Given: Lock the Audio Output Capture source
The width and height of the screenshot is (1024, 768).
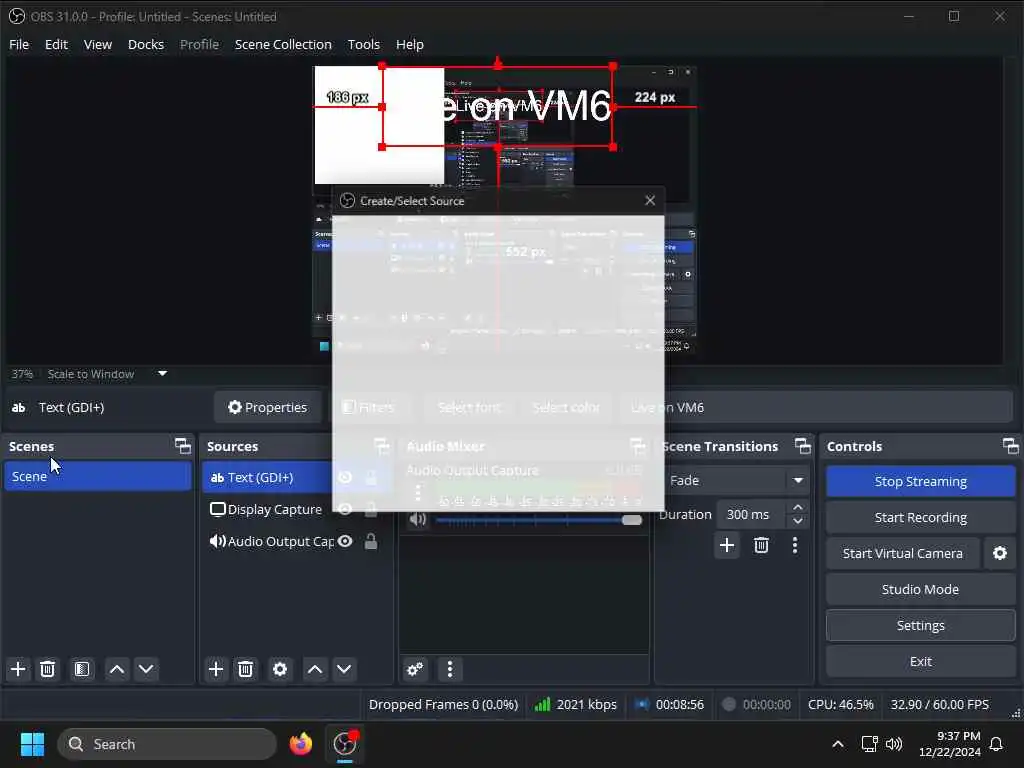Looking at the screenshot, I should 371,541.
